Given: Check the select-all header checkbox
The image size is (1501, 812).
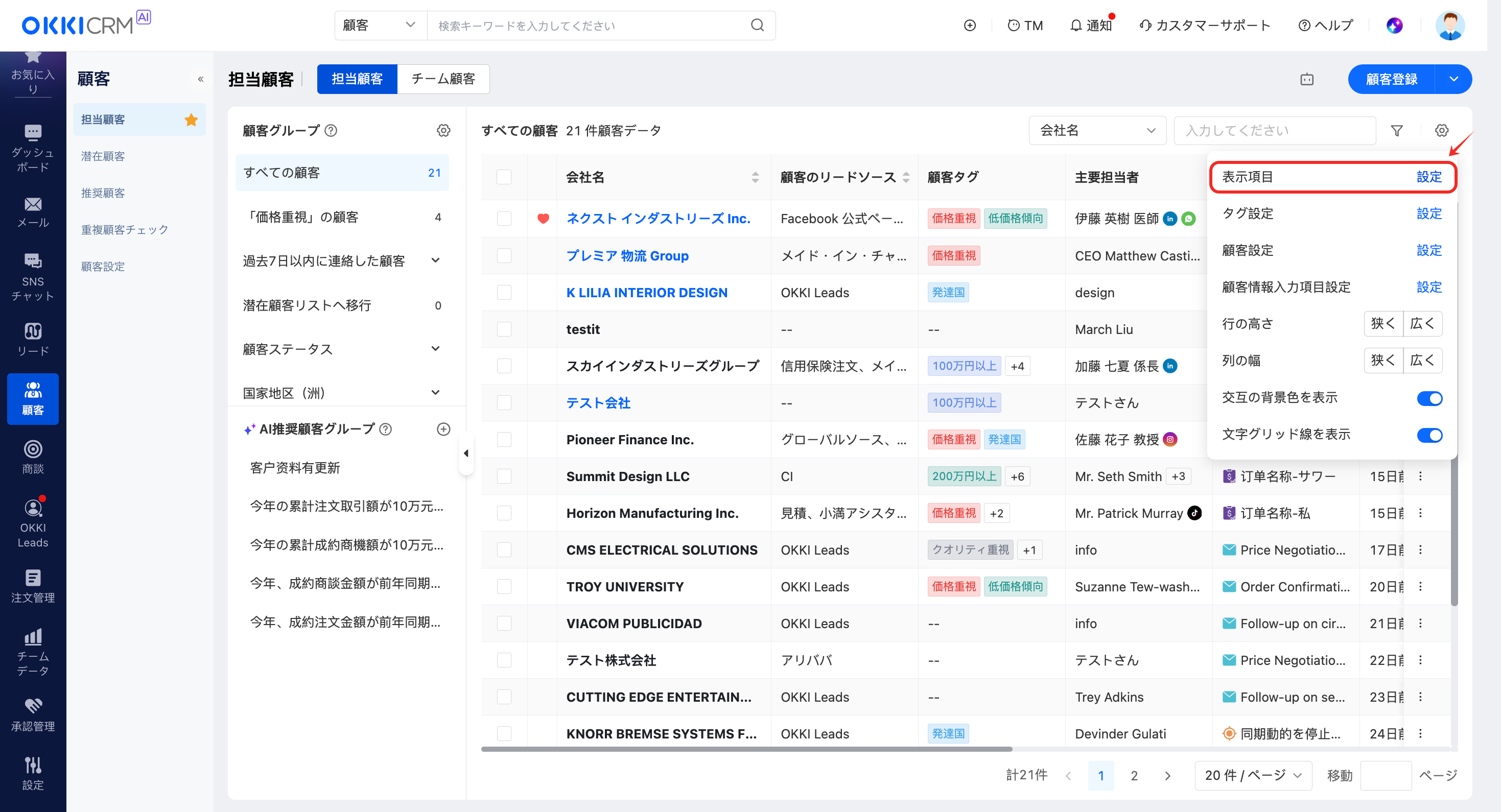Looking at the screenshot, I should click(504, 177).
